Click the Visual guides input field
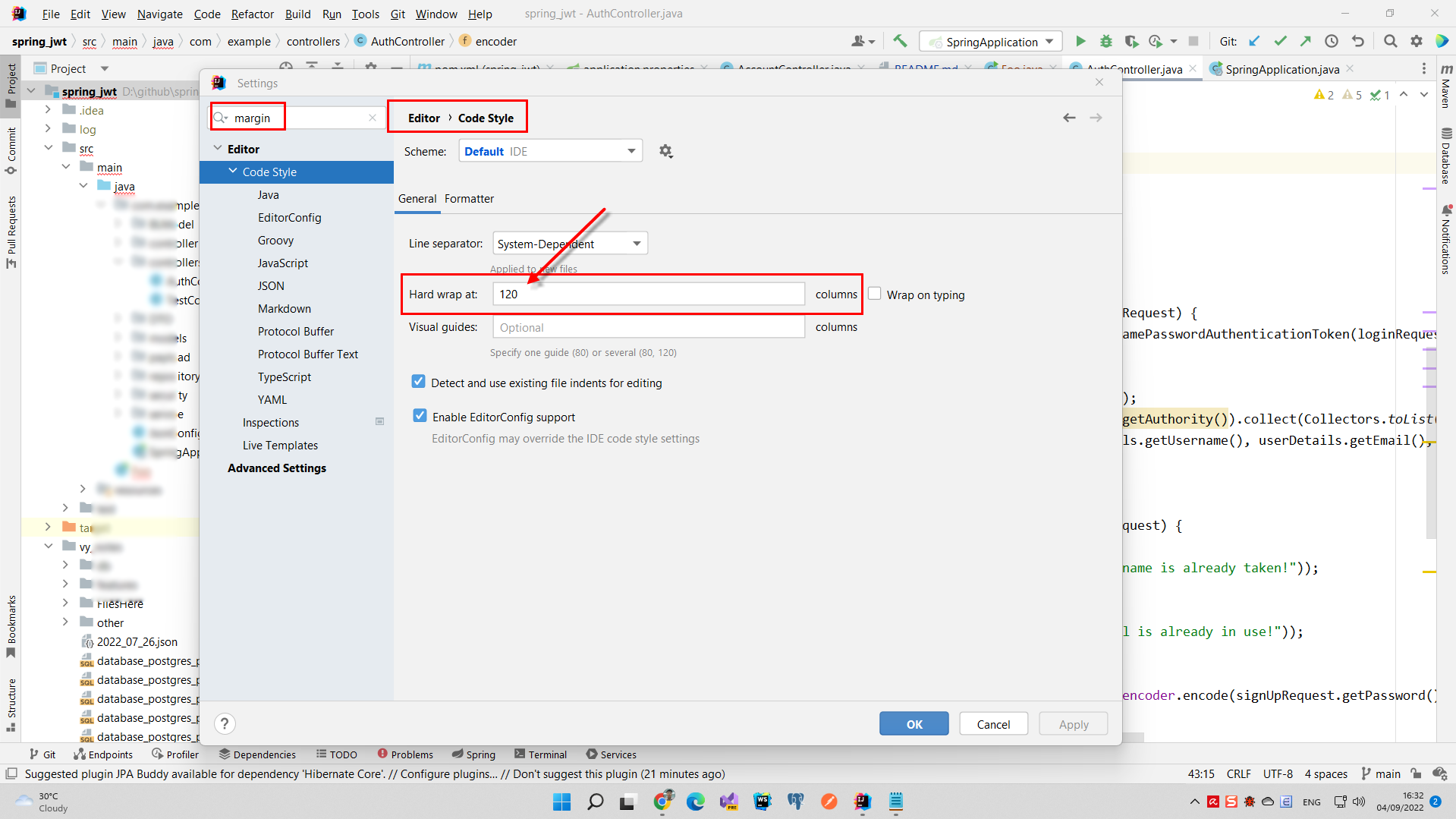The image size is (1456, 819). [x=649, y=327]
